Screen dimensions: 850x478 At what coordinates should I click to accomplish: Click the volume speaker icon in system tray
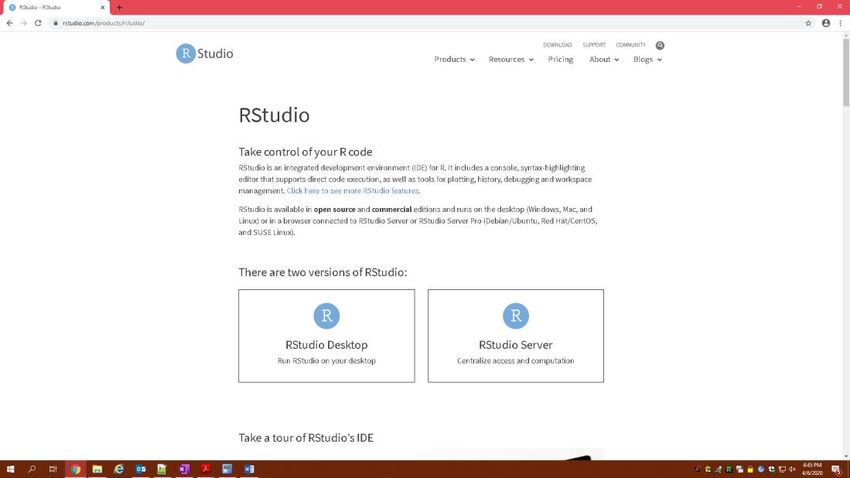tap(793, 469)
